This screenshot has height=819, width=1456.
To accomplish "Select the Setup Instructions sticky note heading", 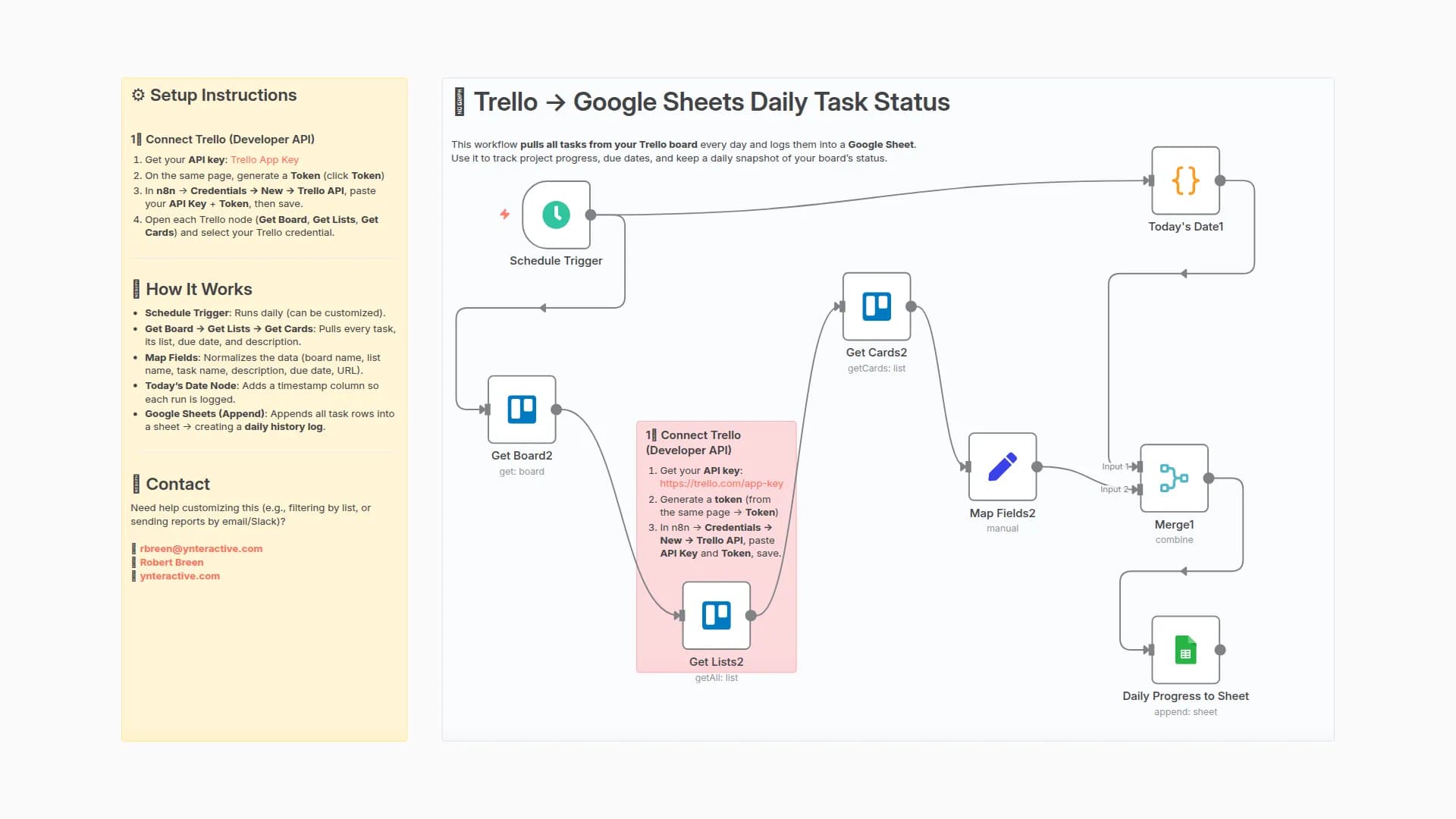I will 223,96.
